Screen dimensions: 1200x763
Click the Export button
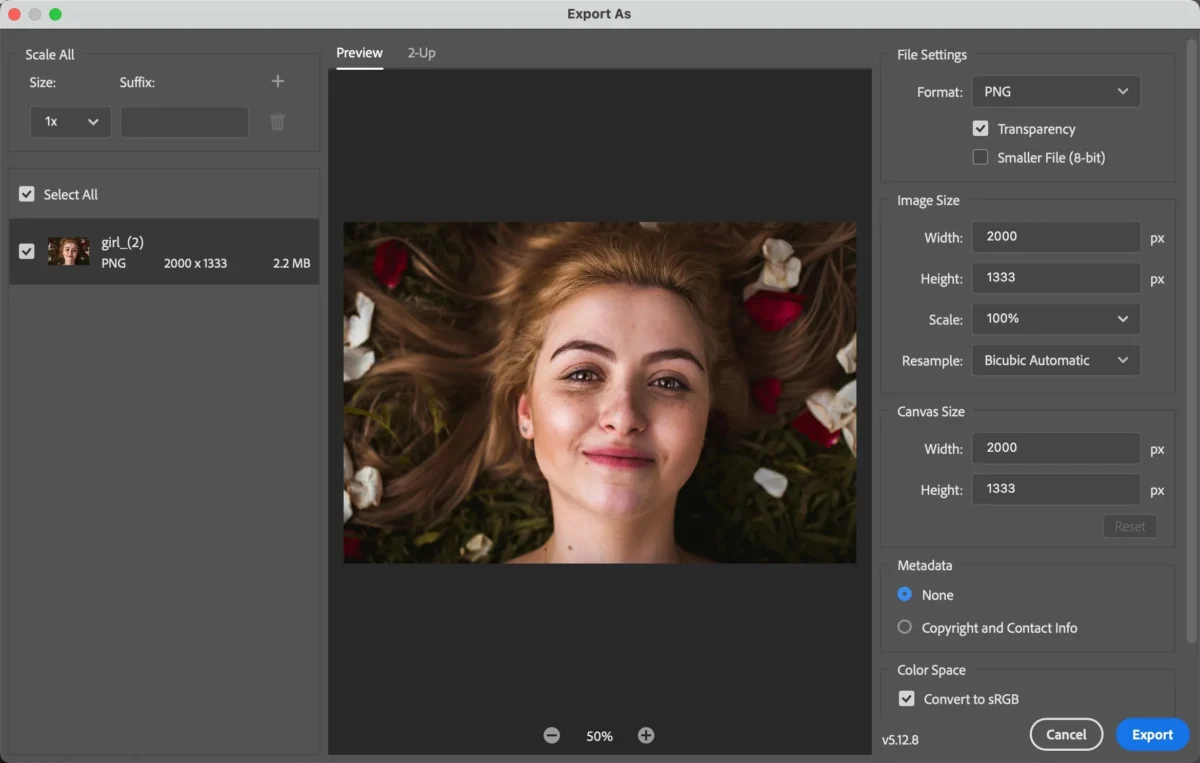coord(1152,734)
